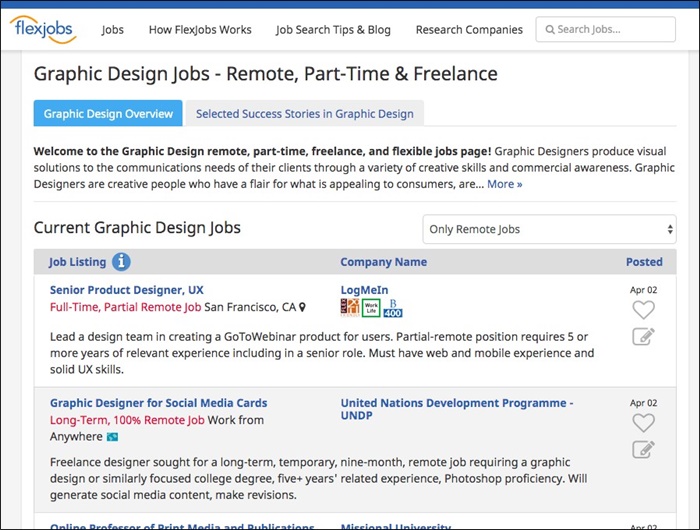Click the map pin next to San Francisco, CA
This screenshot has width=700, height=530.
coord(302,307)
